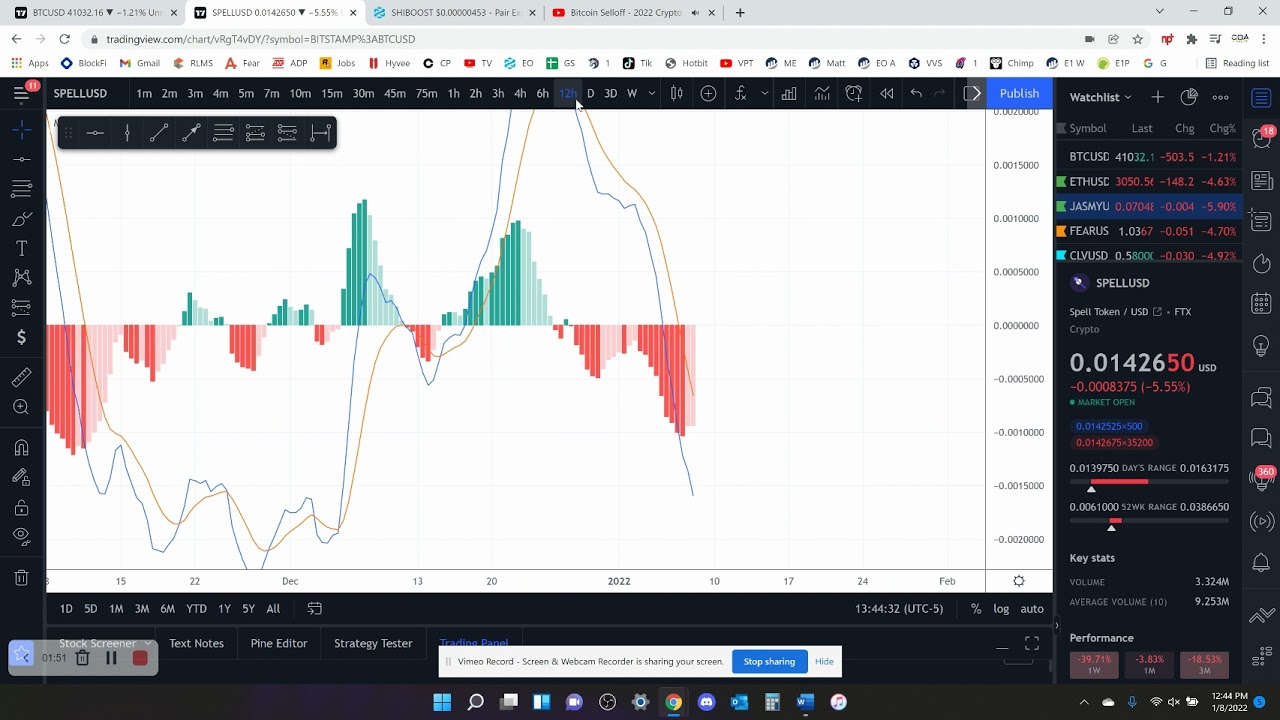1280x720 pixels.
Task: Activate the zoom in magnifier tool
Action: [22, 407]
